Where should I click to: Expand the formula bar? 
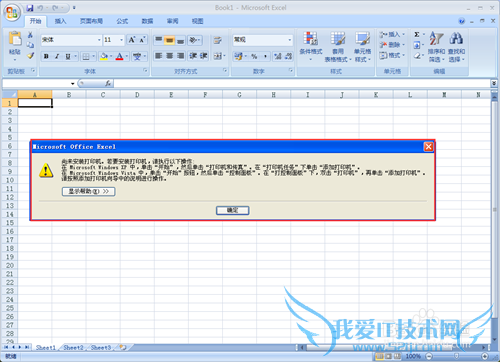point(494,83)
